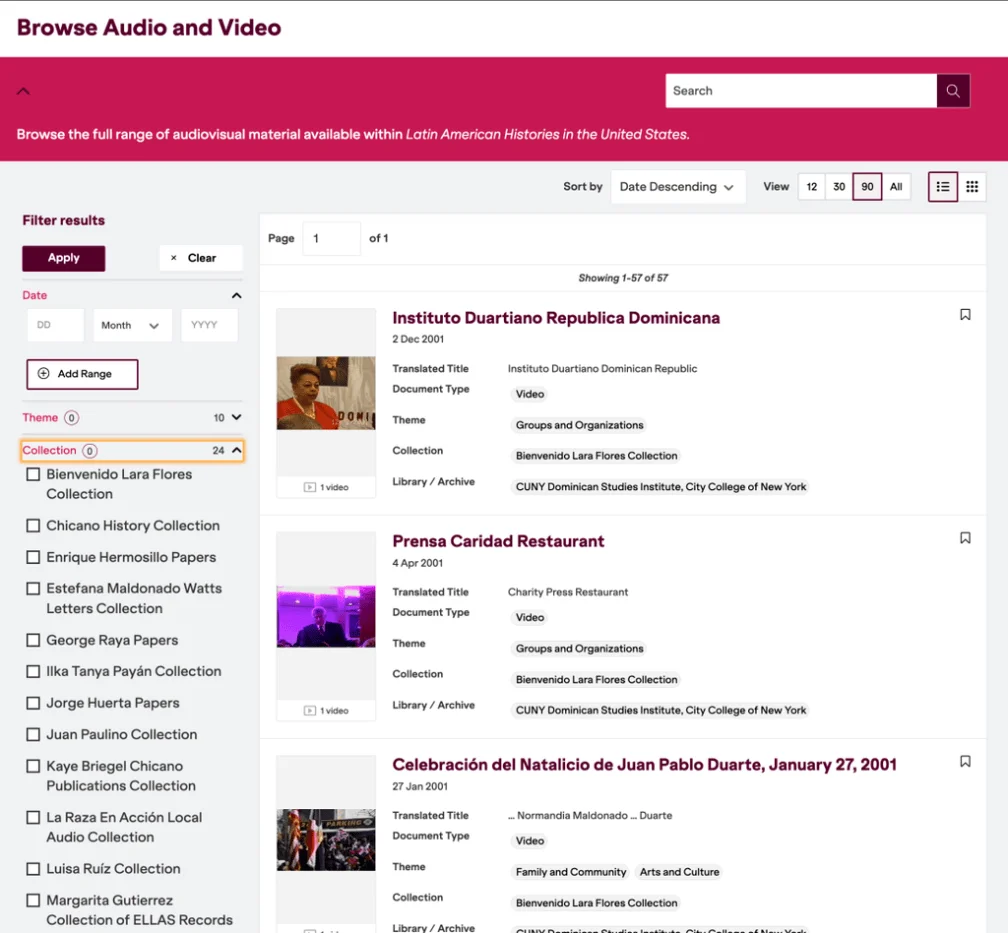
Task: Click Arts and Culture theme tag
Action: pyautogui.click(x=680, y=872)
